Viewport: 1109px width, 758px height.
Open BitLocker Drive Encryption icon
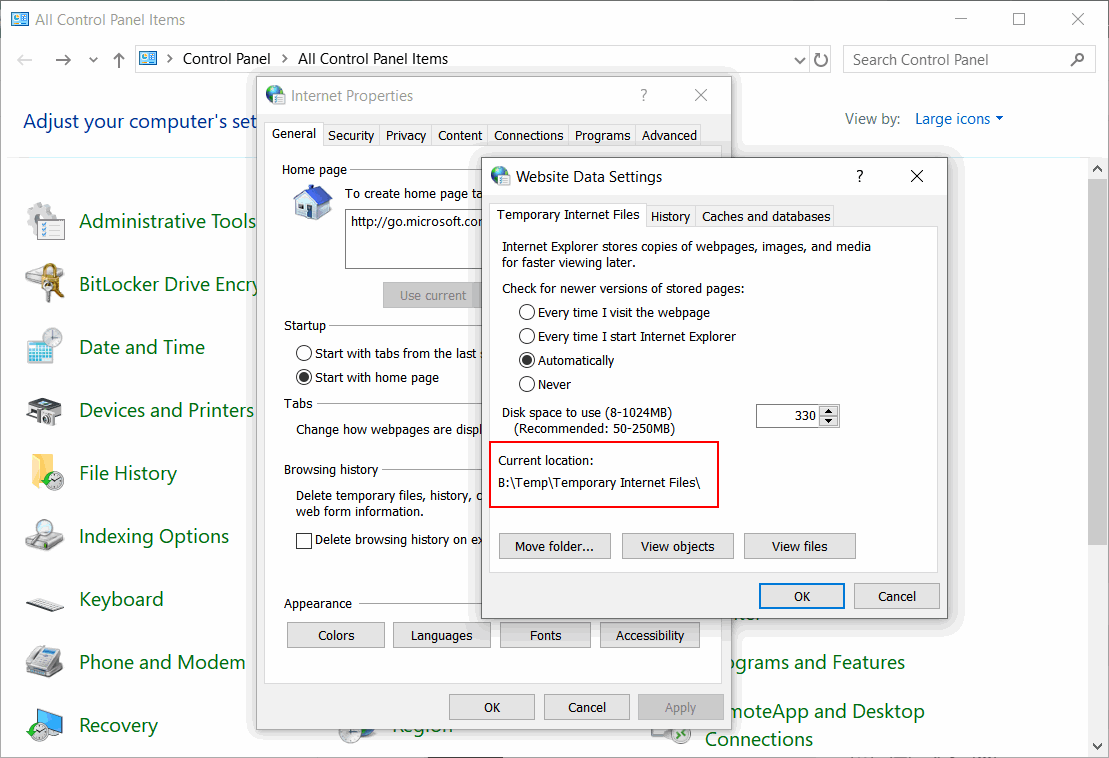point(46,285)
